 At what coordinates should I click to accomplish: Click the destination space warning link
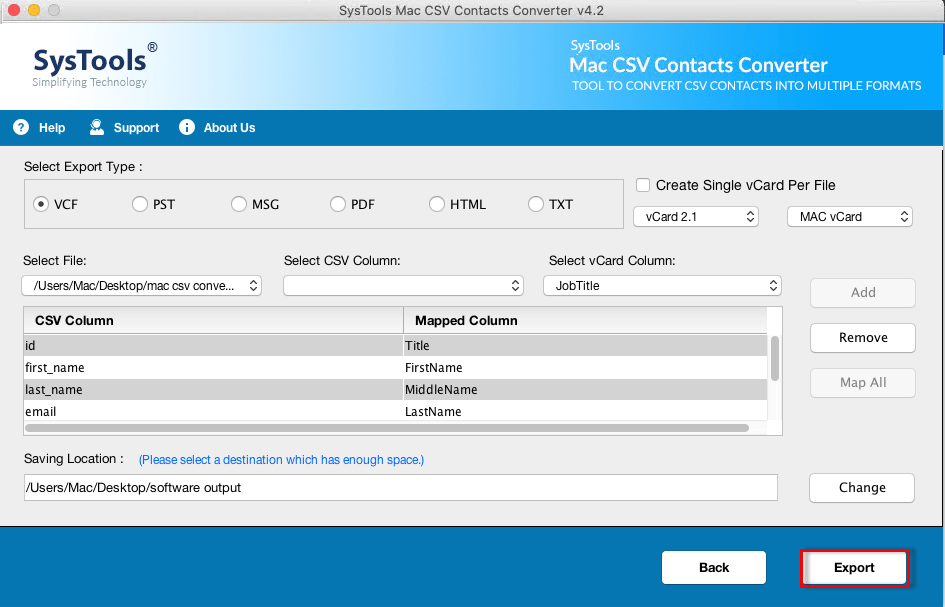pyautogui.click(x=281, y=460)
